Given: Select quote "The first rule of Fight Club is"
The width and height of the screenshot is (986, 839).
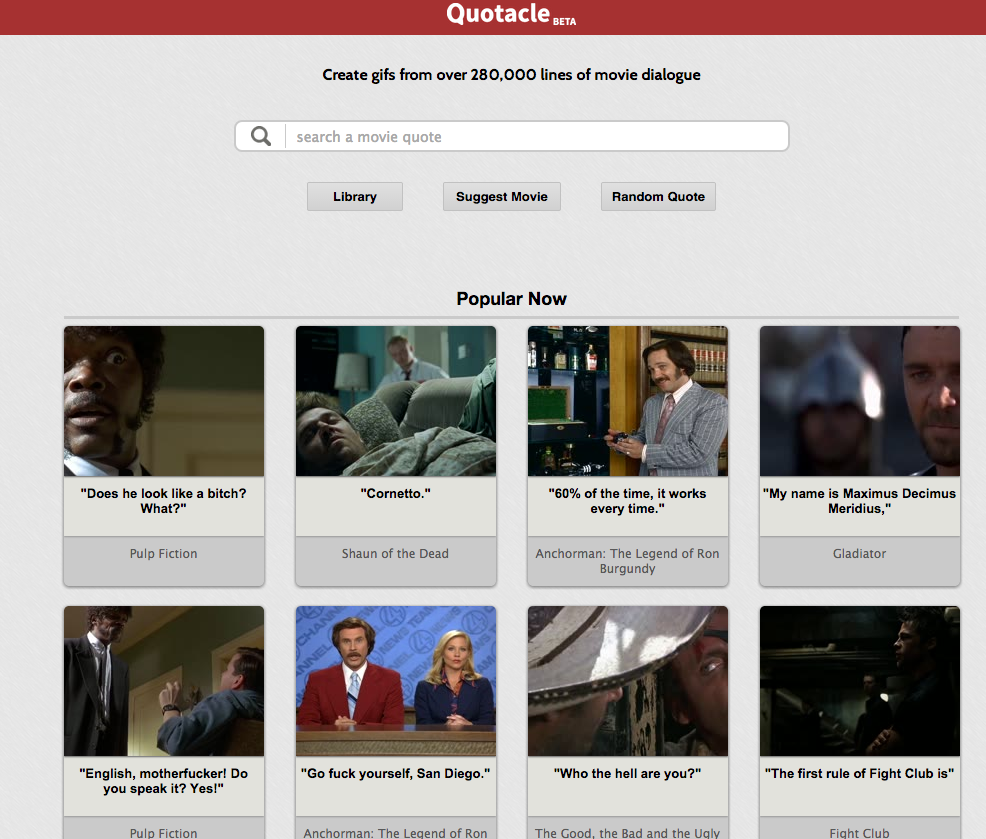Looking at the screenshot, I should pos(860,774).
